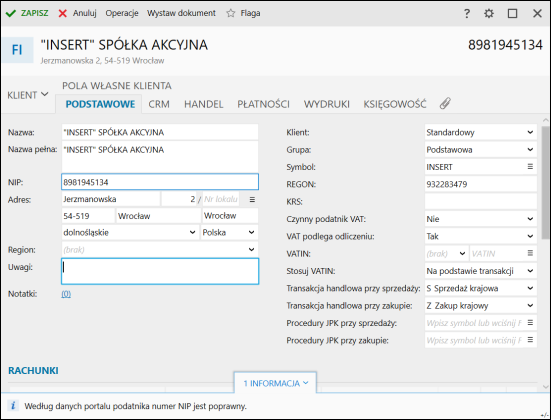The height and width of the screenshot is (420, 551).
Task: Click the paperclip attachments tab icon
Action: (445, 104)
